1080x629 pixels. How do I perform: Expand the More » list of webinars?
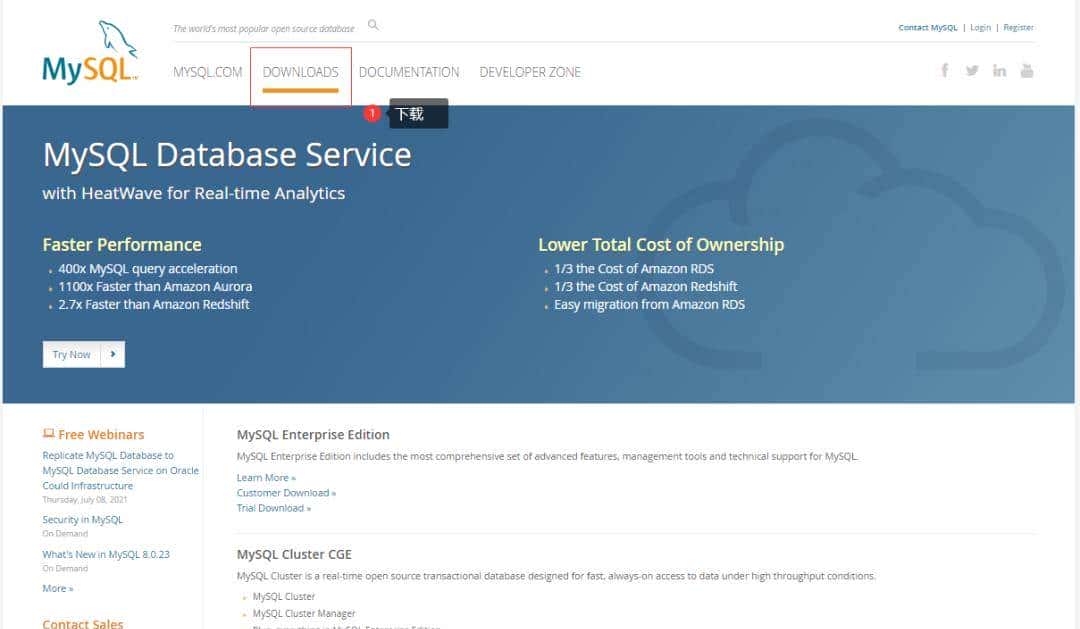tap(57, 588)
